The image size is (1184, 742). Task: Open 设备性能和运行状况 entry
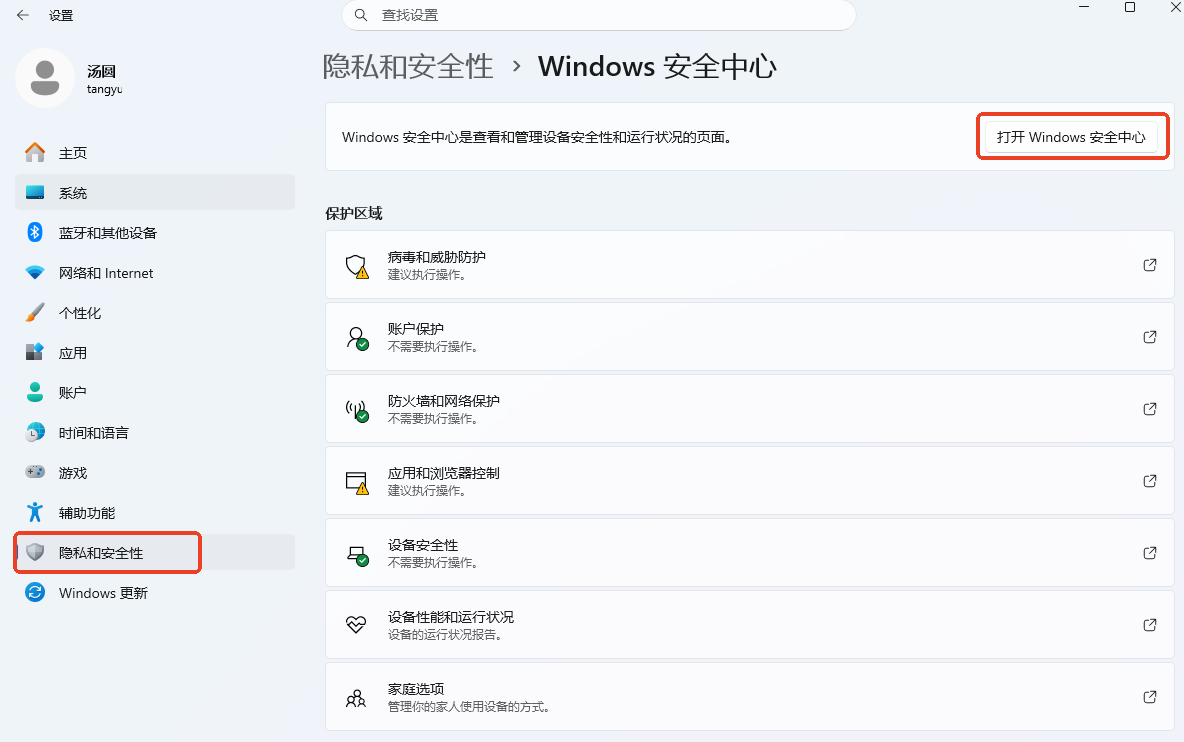pos(750,625)
